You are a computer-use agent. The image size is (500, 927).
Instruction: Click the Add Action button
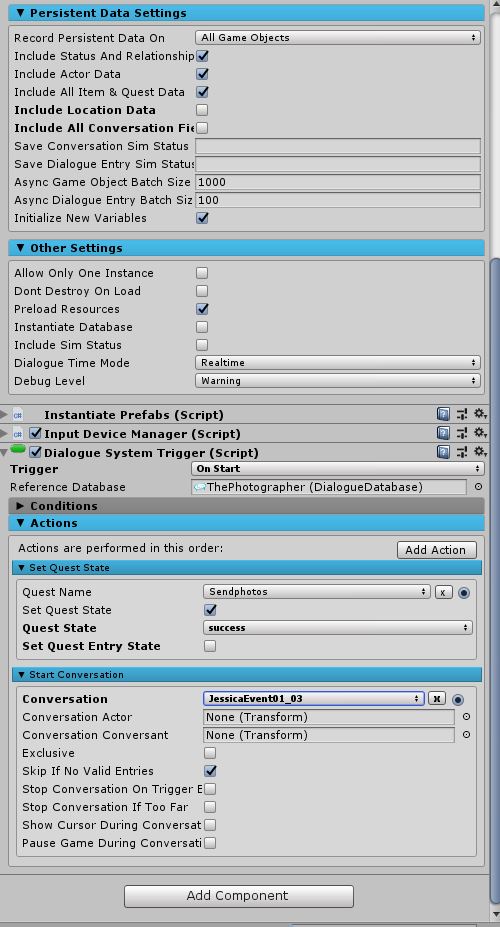(x=436, y=550)
